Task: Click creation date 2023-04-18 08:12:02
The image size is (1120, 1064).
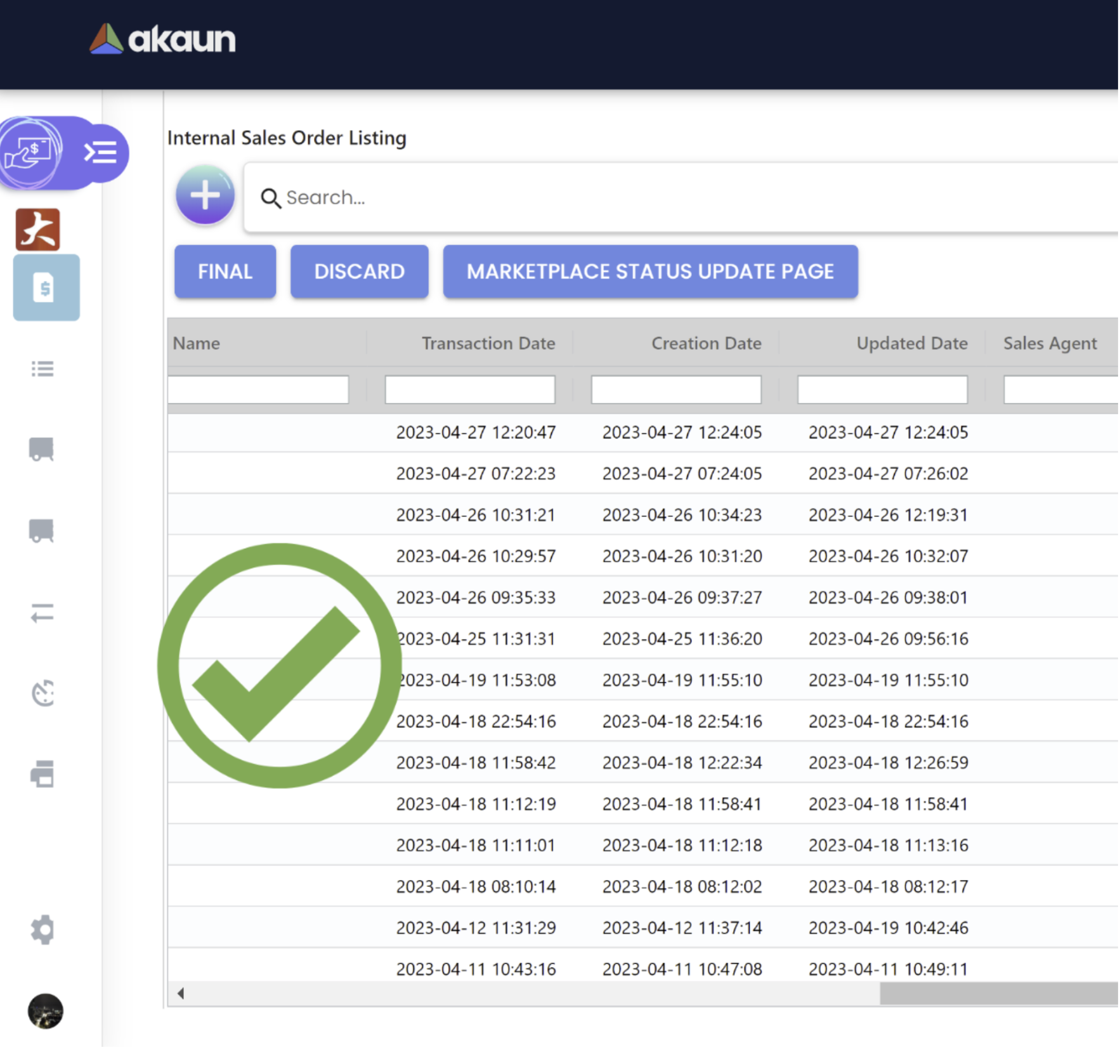Action: click(682, 886)
